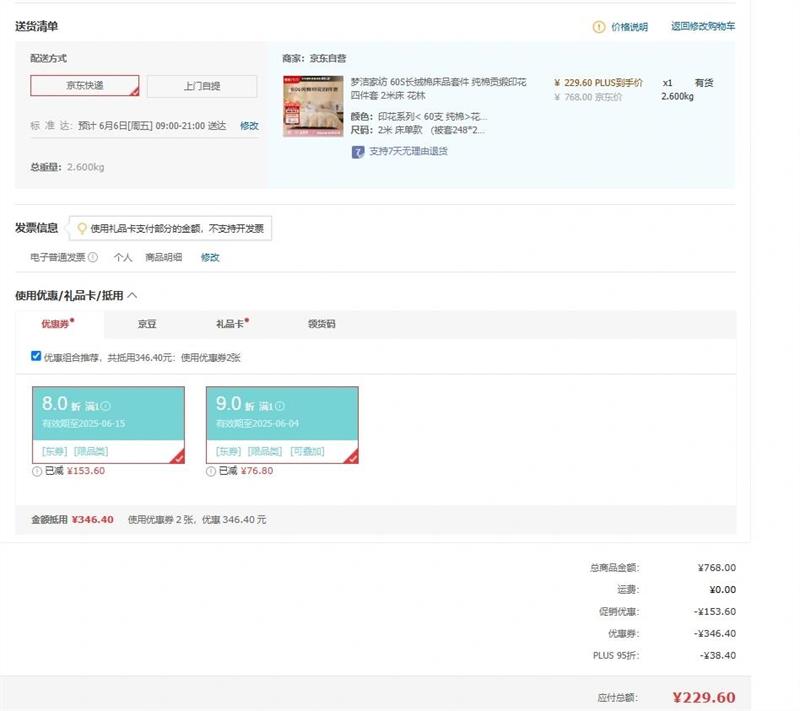
Task: Click the 价格说明 warning icon
Action: [x=599, y=27]
